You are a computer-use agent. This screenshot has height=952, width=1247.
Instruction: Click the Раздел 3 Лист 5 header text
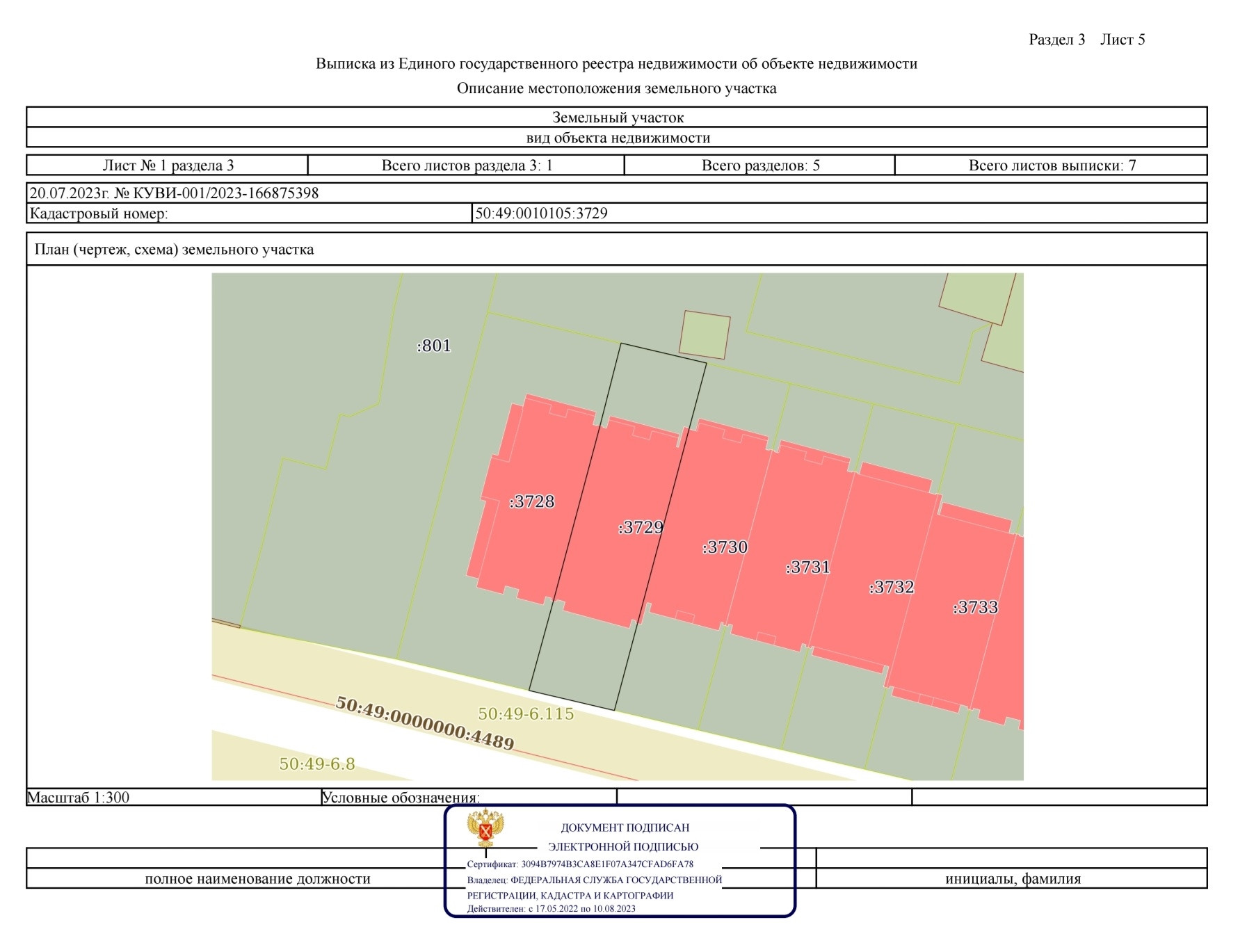pyautogui.click(x=1086, y=40)
